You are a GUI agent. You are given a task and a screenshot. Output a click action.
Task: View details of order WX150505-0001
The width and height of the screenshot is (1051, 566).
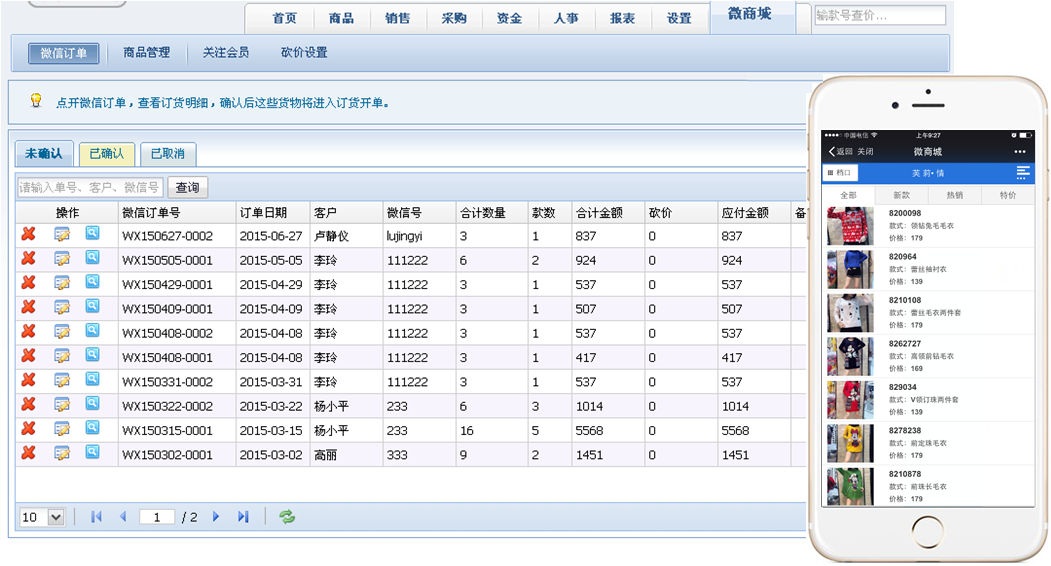pos(92,258)
